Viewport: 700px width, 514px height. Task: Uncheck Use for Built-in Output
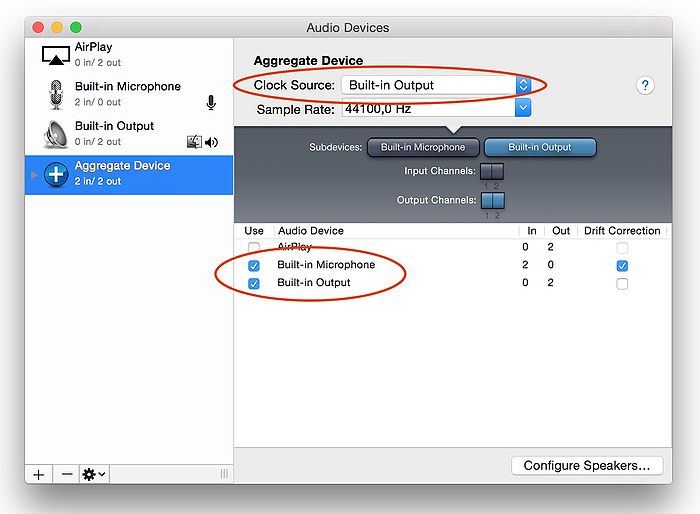click(254, 283)
